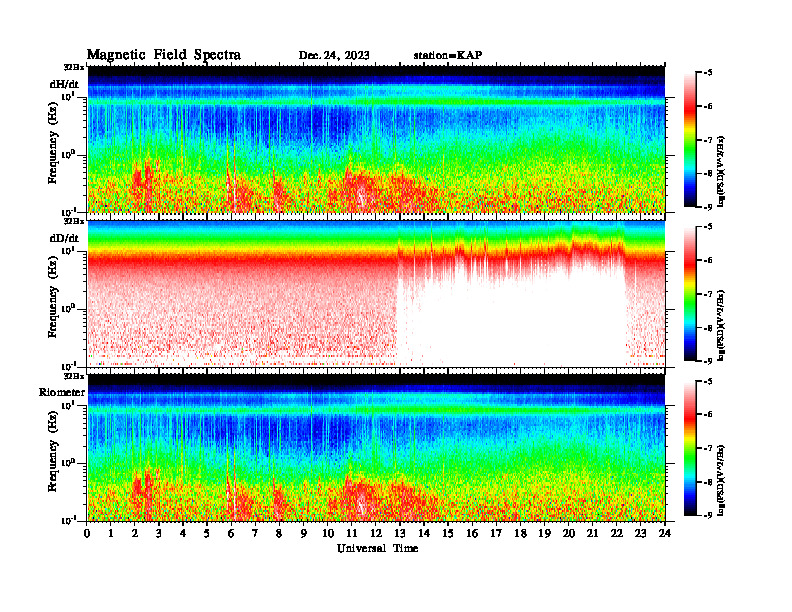Click the "-9" tick of Riometer color scale
The width and height of the screenshot is (792, 612).
708,515
